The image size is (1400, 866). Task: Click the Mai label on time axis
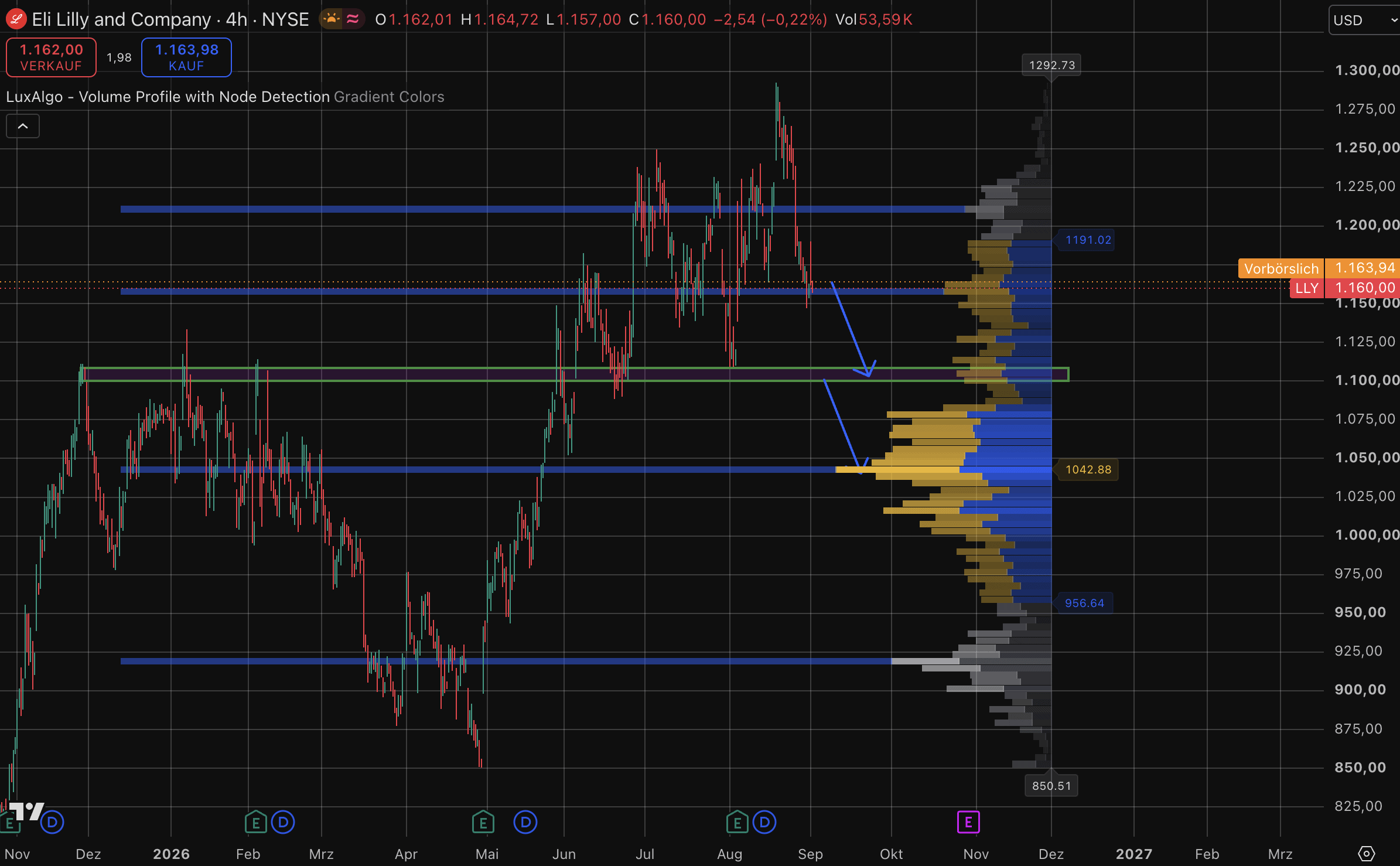(487, 854)
